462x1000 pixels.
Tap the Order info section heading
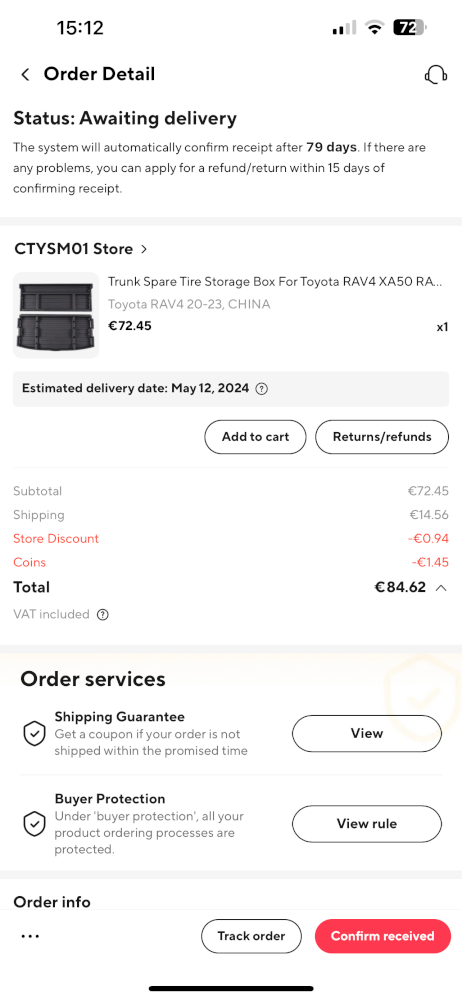(x=52, y=902)
